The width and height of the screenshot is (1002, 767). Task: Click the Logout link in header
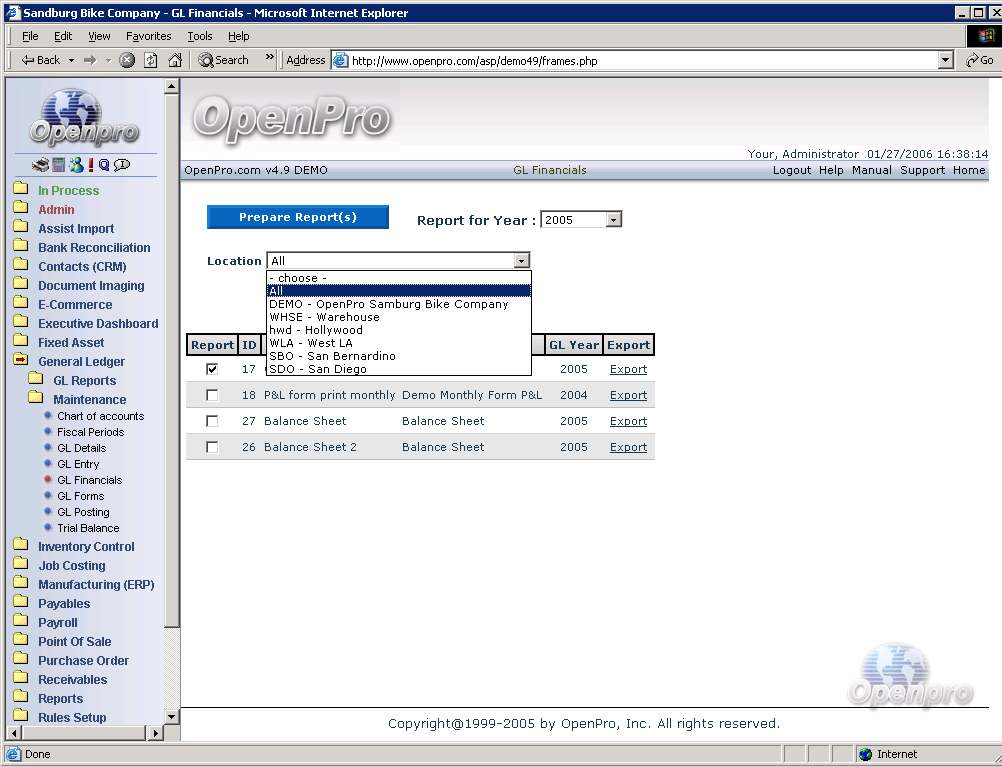pos(792,170)
